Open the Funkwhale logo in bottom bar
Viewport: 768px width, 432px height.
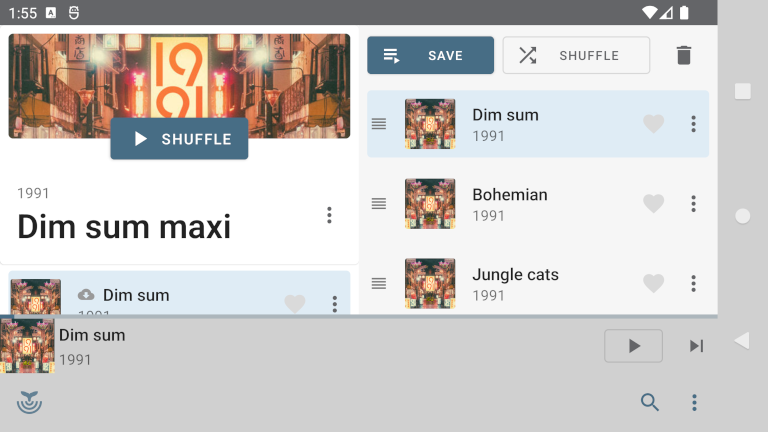[x=29, y=402]
